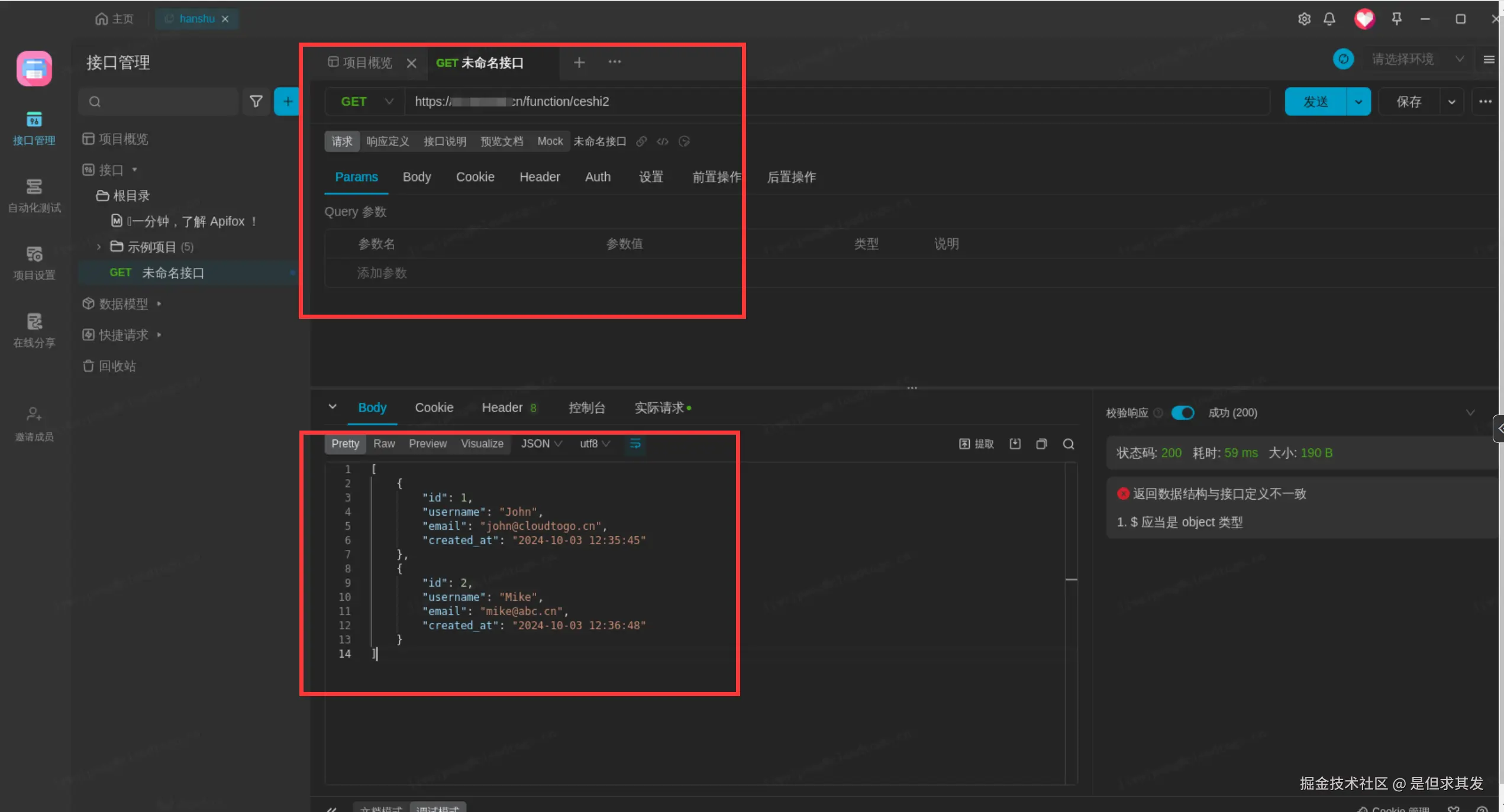Click the notification bell icon
1504x812 pixels.
point(1329,19)
